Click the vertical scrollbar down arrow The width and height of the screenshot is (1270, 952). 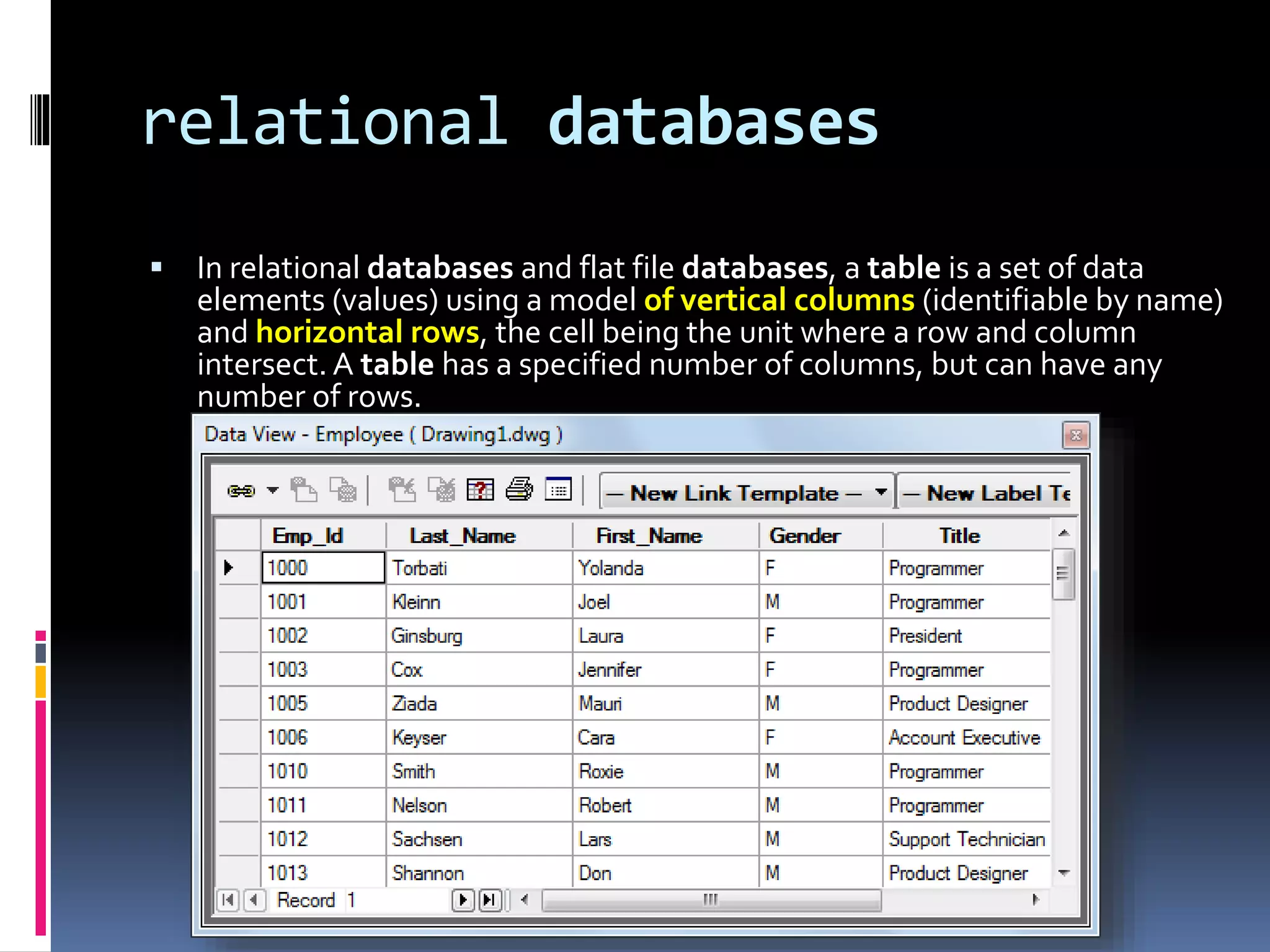(1064, 873)
